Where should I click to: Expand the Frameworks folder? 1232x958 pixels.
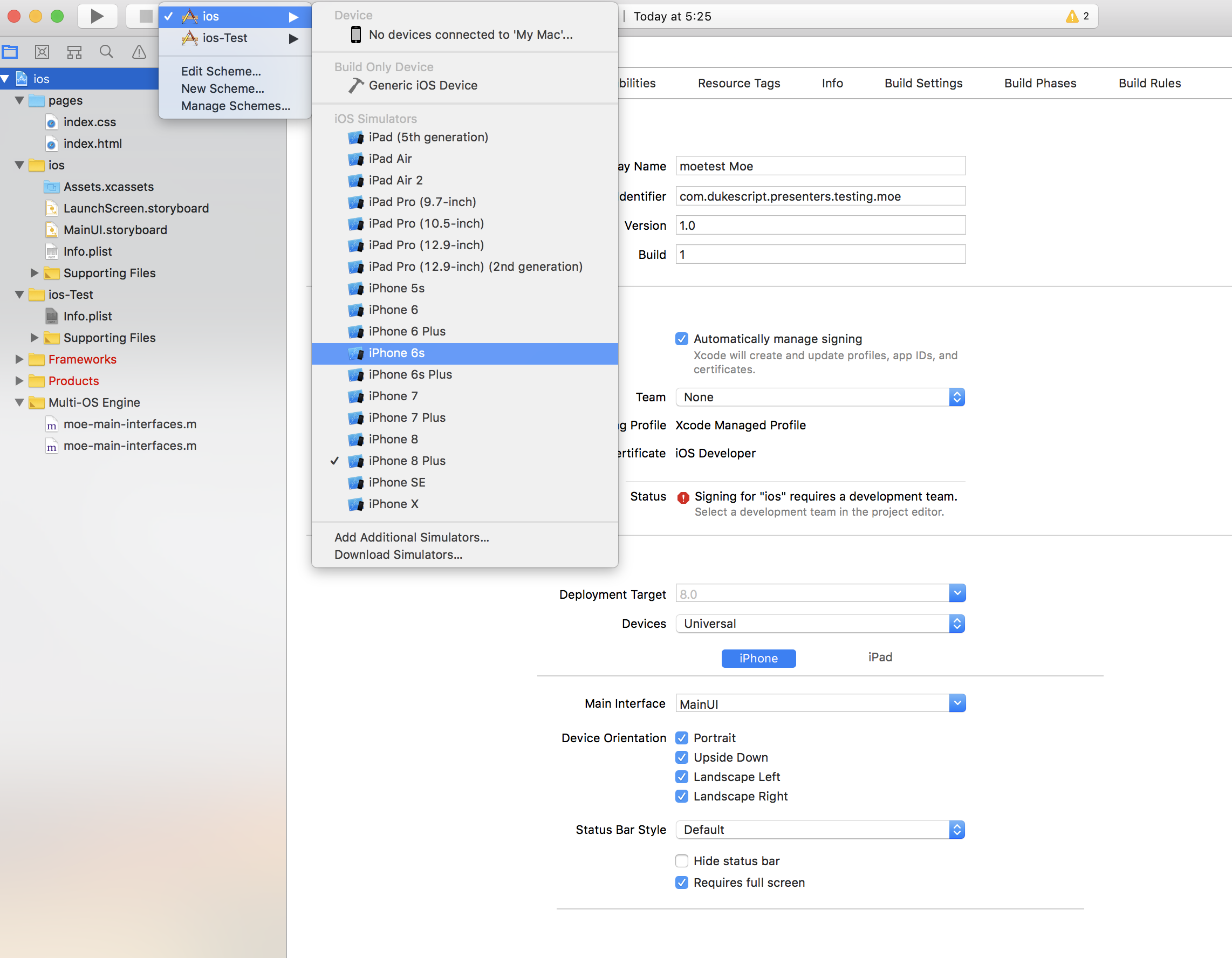coord(19,359)
